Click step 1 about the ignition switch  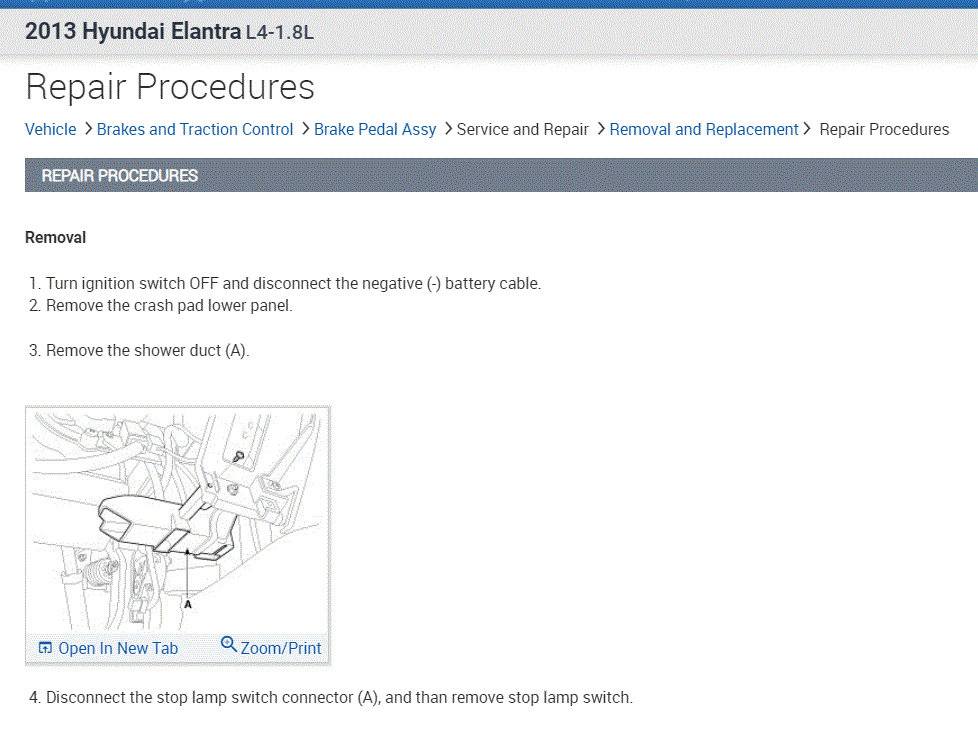coord(285,283)
